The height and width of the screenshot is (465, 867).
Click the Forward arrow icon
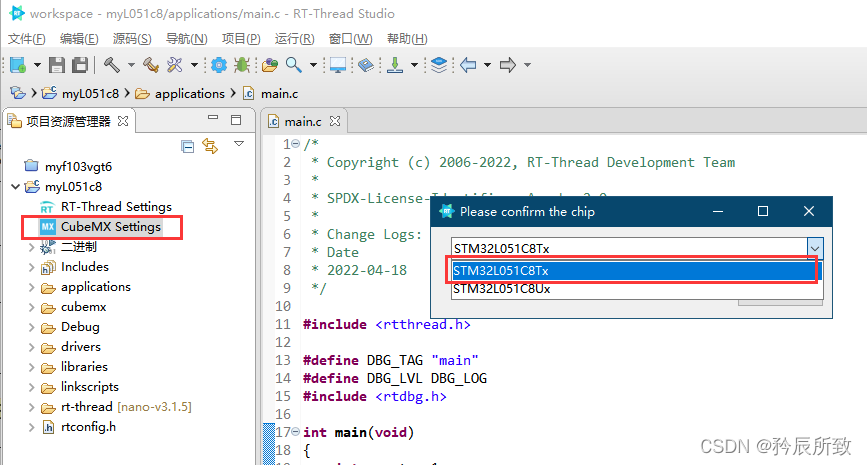[508, 65]
